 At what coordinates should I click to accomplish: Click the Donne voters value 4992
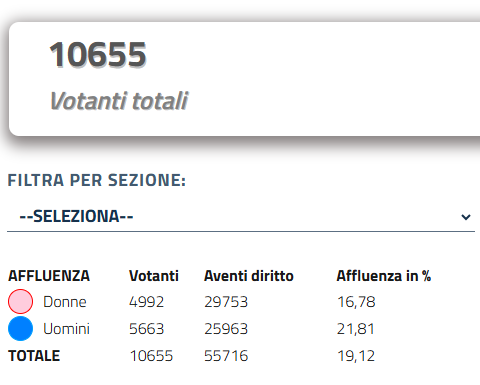coord(147,302)
